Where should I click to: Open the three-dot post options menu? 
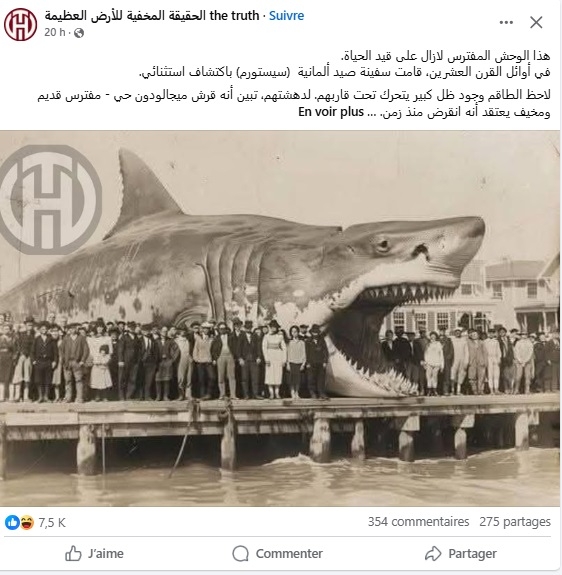pos(506,23)
